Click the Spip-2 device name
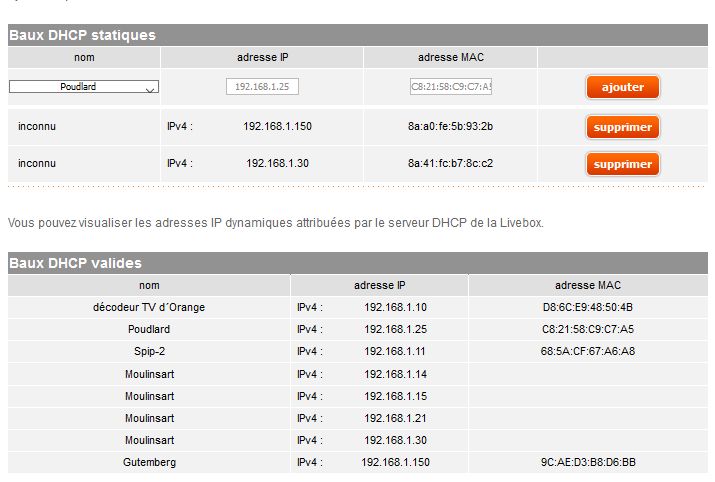 pos(149,351)
